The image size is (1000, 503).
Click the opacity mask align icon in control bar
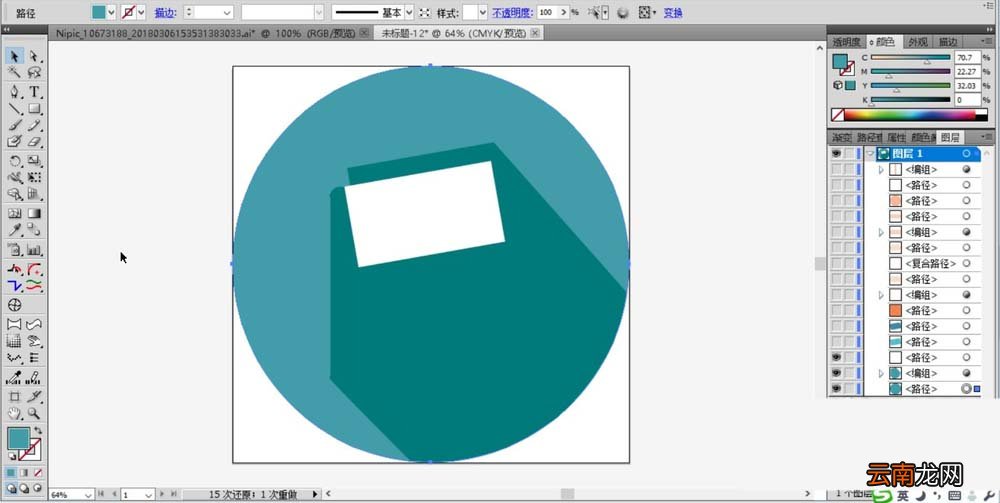pos(646,13)
